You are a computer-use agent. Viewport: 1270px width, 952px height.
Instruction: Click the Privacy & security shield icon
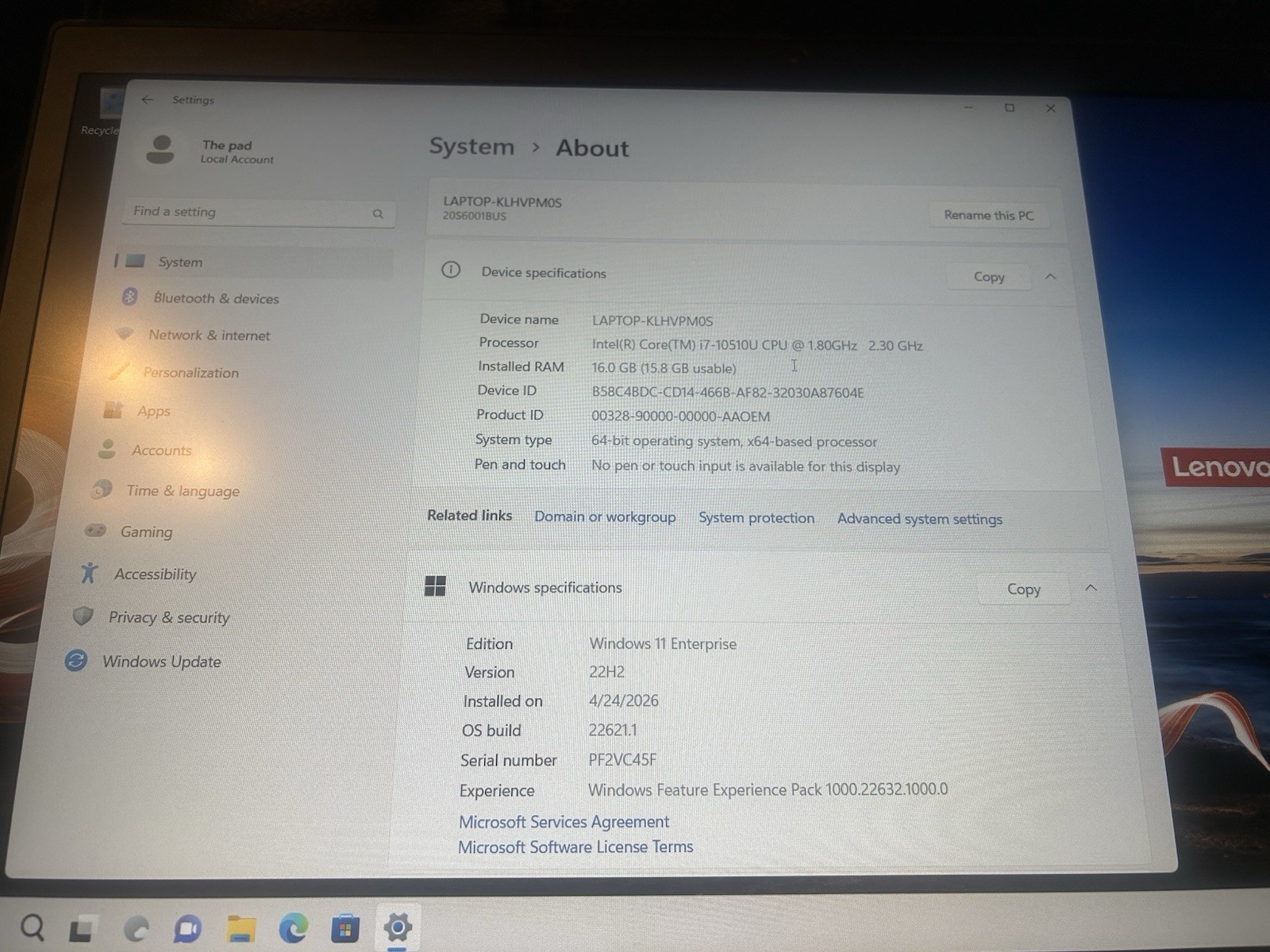pyautogui.click(x=83, y=616)
